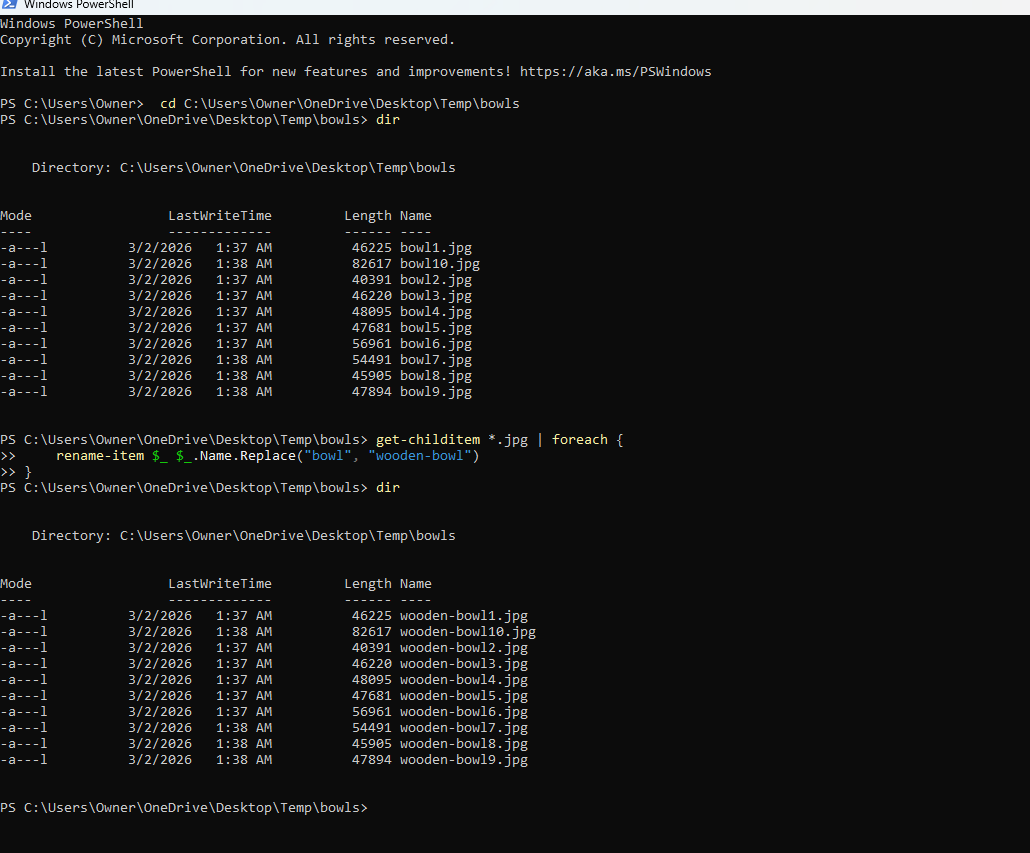
Task: Click the wooden-bowl6.jpg entry
Action: [x=463, y=712]
